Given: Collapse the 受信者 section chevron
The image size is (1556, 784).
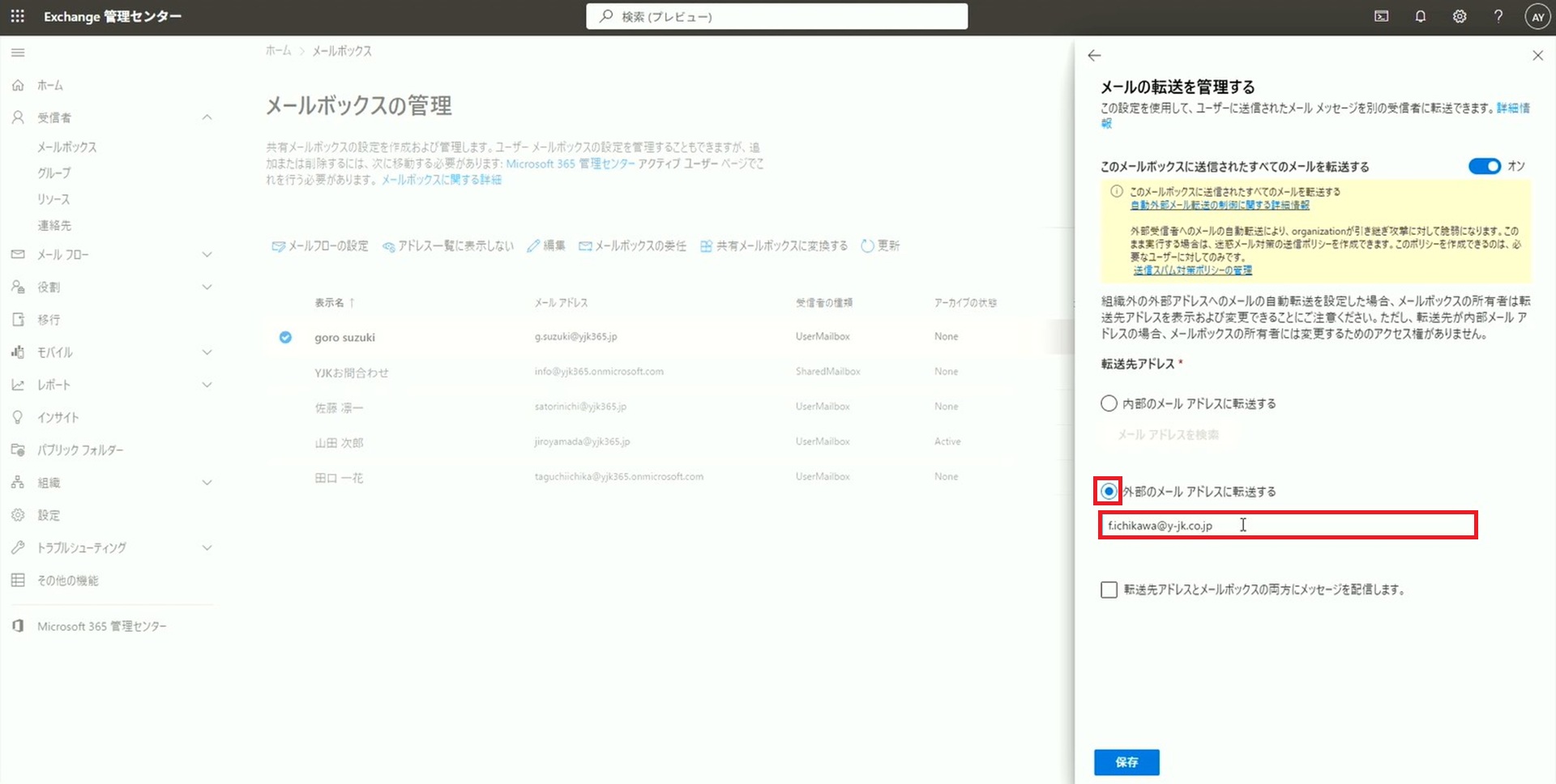Looking at the screenshot, I should (x=207, y=117).
